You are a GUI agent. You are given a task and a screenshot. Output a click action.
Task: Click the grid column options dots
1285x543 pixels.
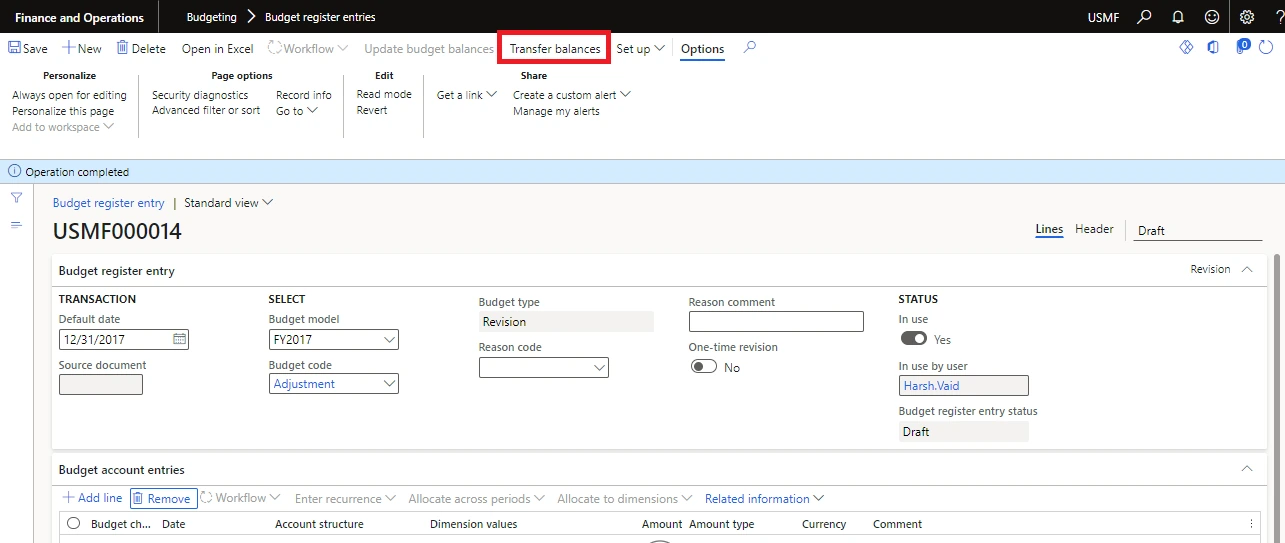coord(1251,524)
